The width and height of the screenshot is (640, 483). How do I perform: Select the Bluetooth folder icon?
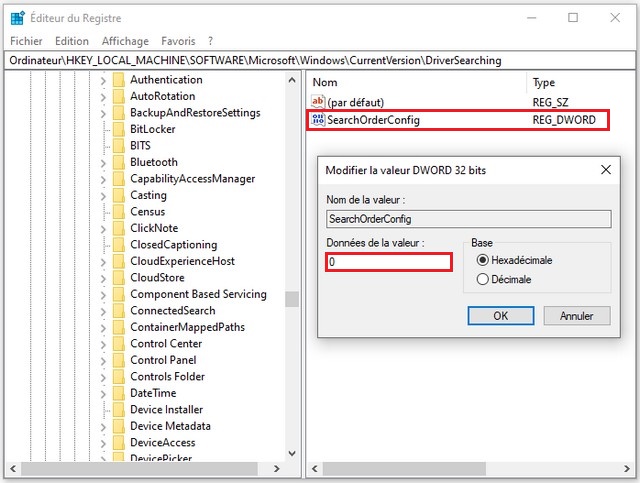[x=118, y=162]
